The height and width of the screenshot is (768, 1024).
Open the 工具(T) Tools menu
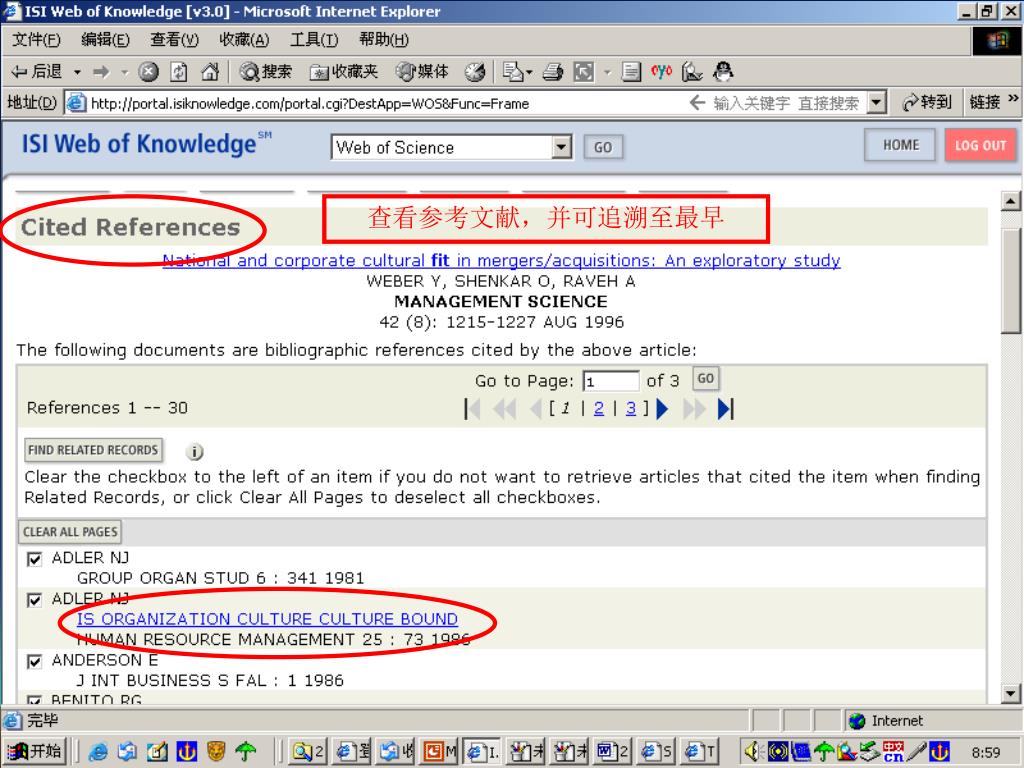pos(314,40)
